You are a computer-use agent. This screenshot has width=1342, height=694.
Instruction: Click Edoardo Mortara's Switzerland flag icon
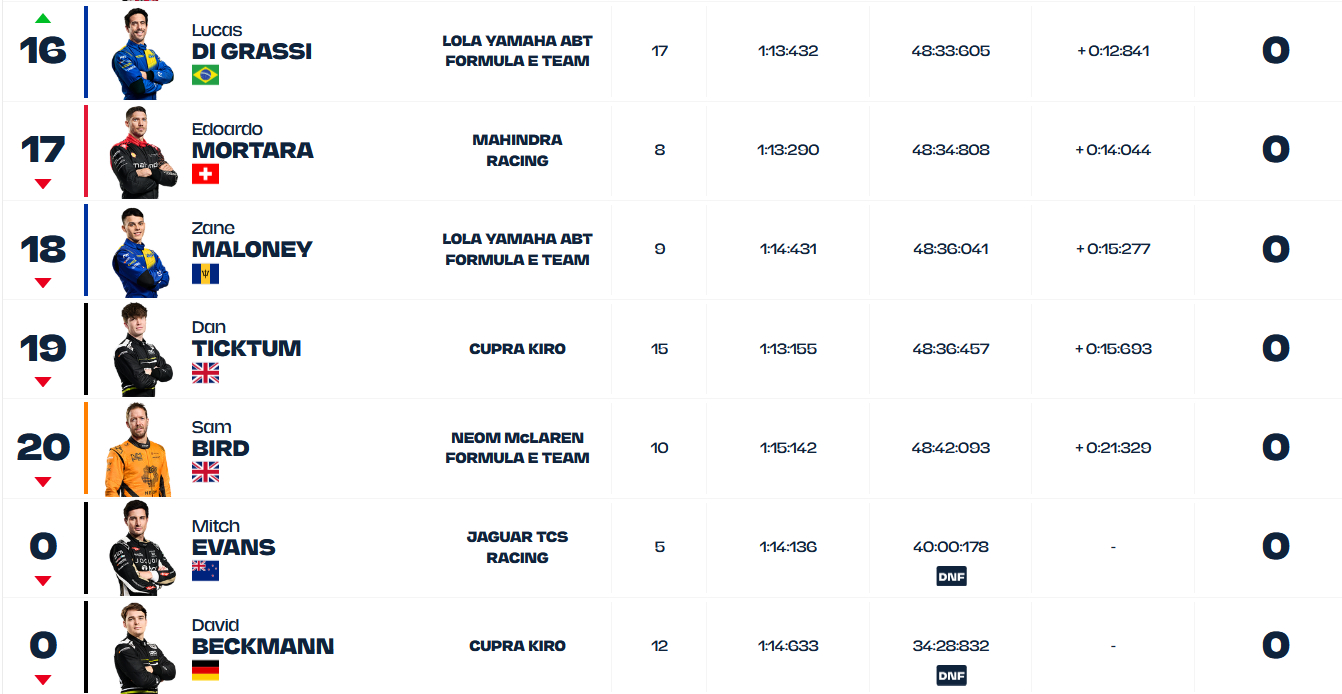click(205, 174)
